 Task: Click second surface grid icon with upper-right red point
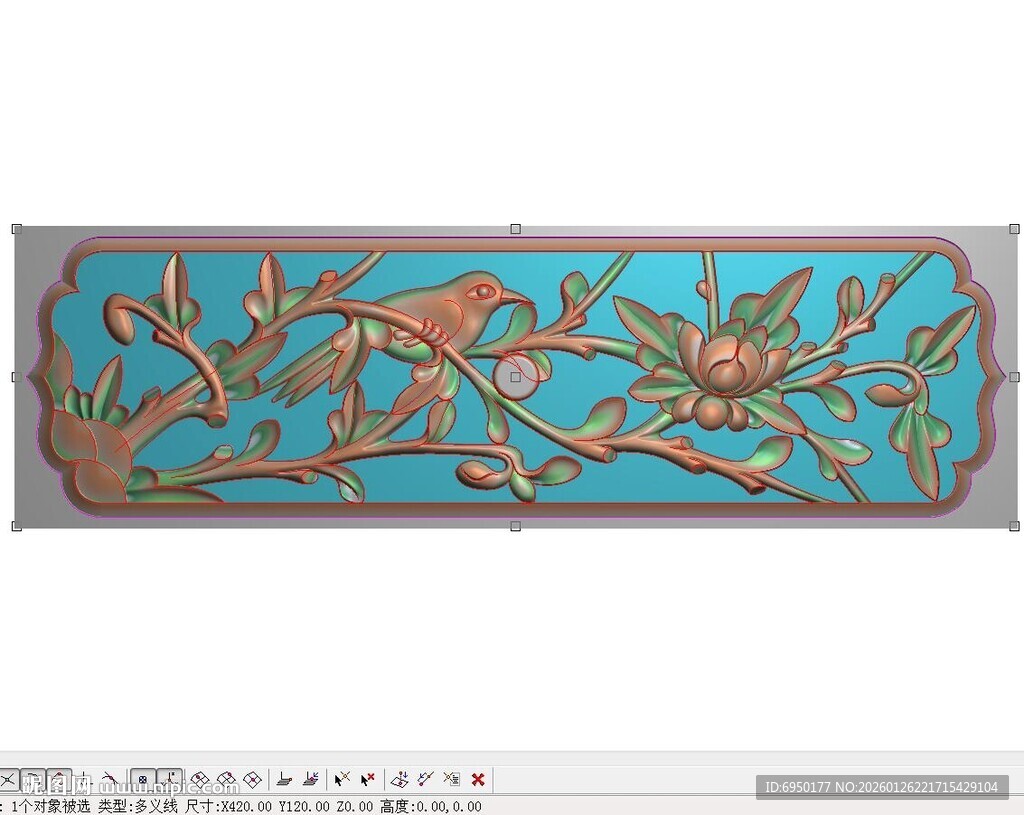click(226, 779)
